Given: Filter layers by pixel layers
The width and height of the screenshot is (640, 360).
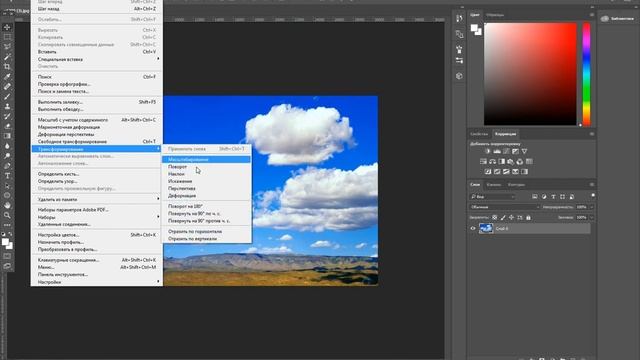Looking at the screenshot, I should pos(535,197).
